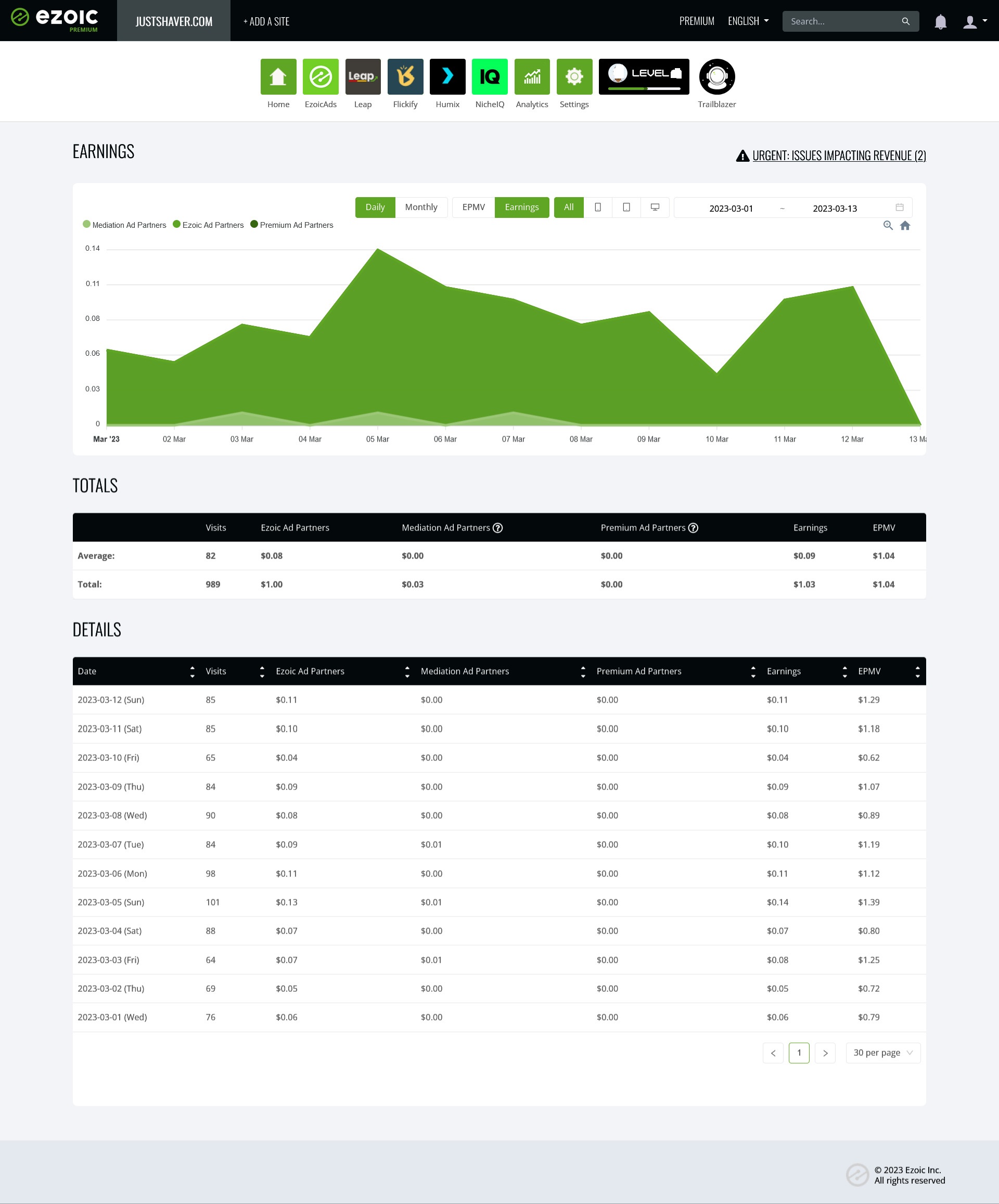Edit start date 2023-03-01
Screen dimensions: 999x1204
tap(731, 208)
